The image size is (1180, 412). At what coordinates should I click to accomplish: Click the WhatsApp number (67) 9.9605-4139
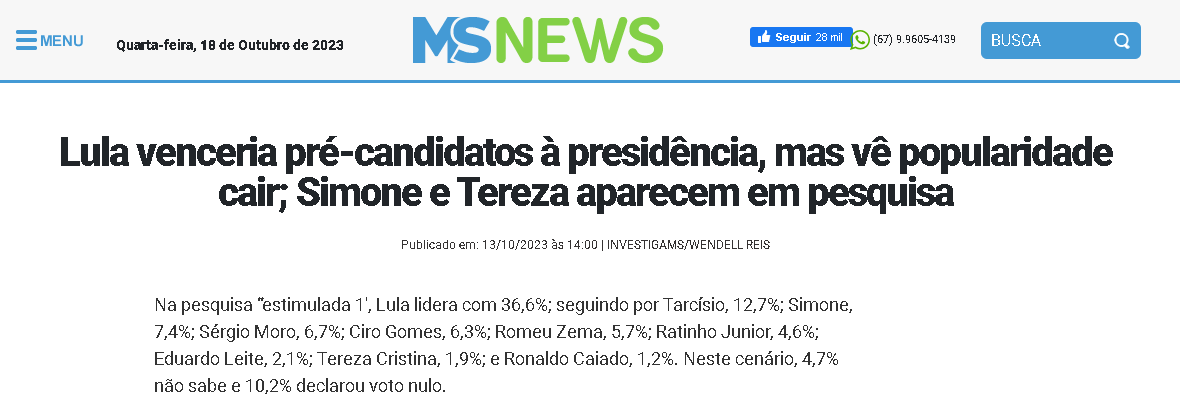tap(914, 40)
